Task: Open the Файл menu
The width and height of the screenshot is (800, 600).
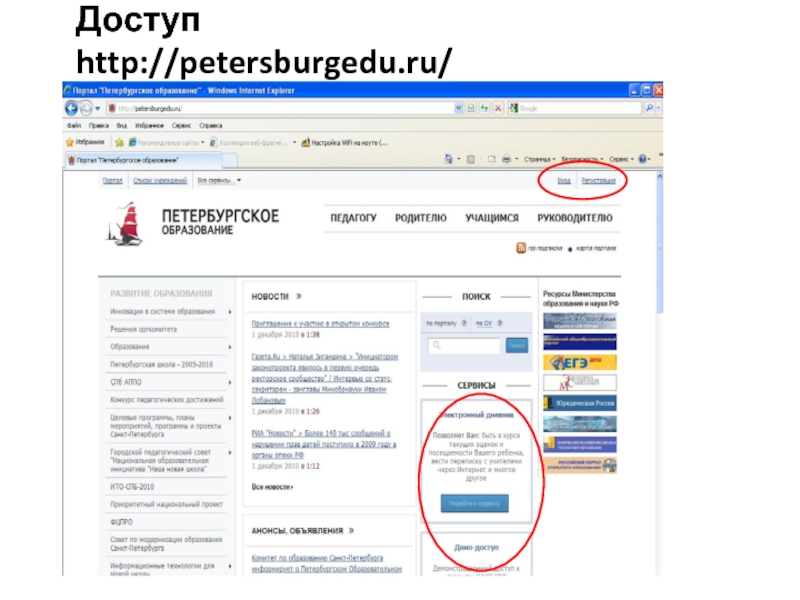Action: pyautogui.click(x=74, y=126)
